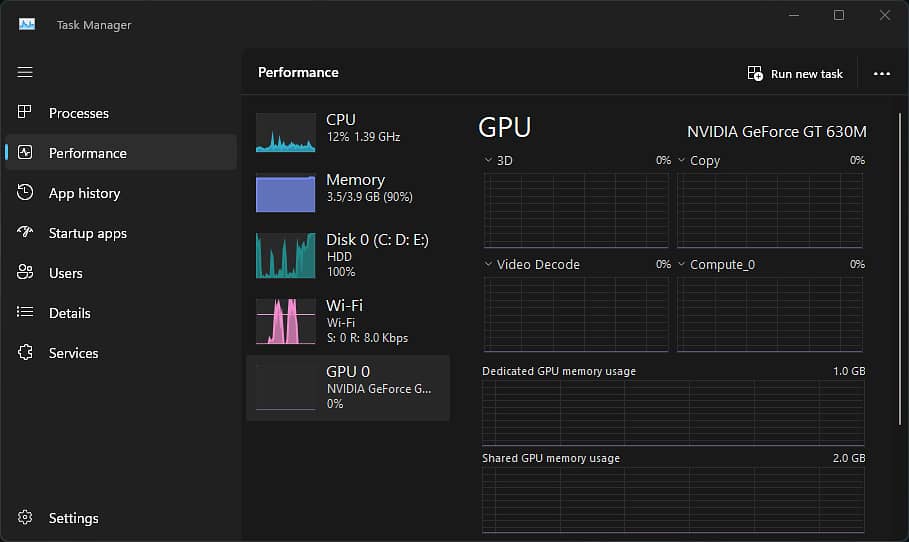Change the Video Decode graph dropdown
Image resolution: width=909 pixels, height=542 pixels.
pyautogui.click(x=488, y=264)
